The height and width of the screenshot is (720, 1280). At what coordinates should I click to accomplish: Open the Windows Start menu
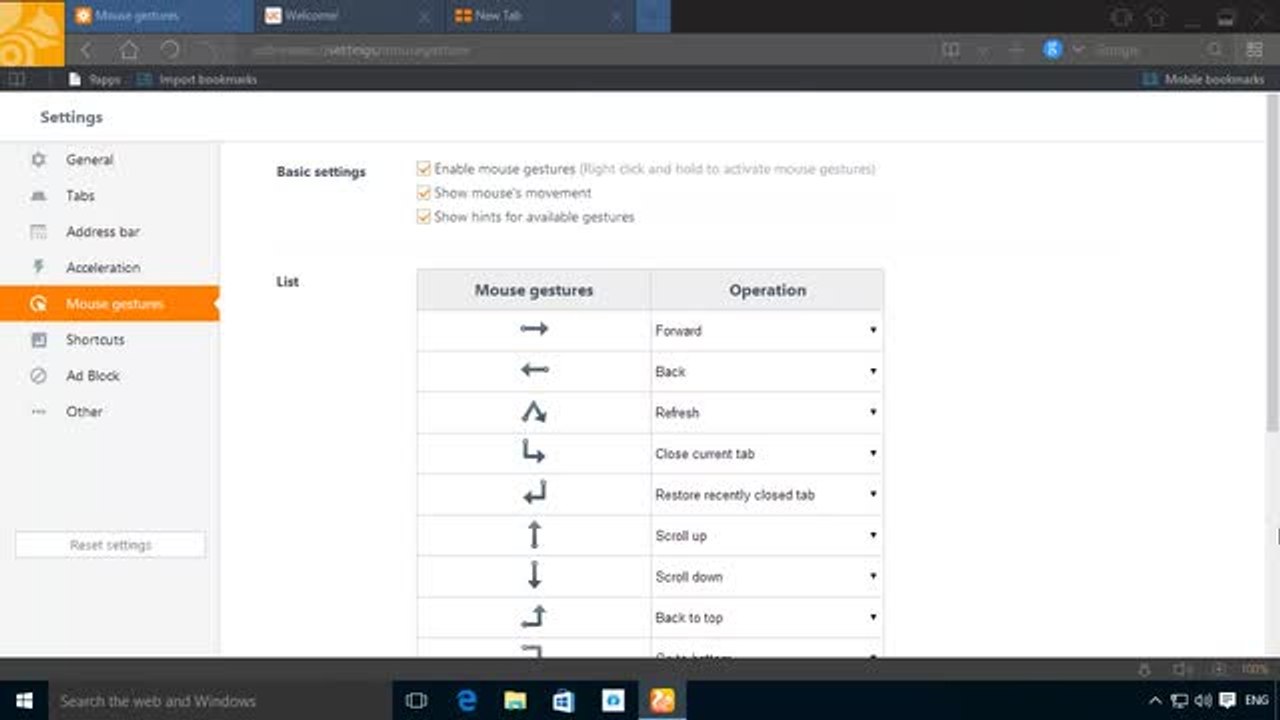tap(24, 700)
